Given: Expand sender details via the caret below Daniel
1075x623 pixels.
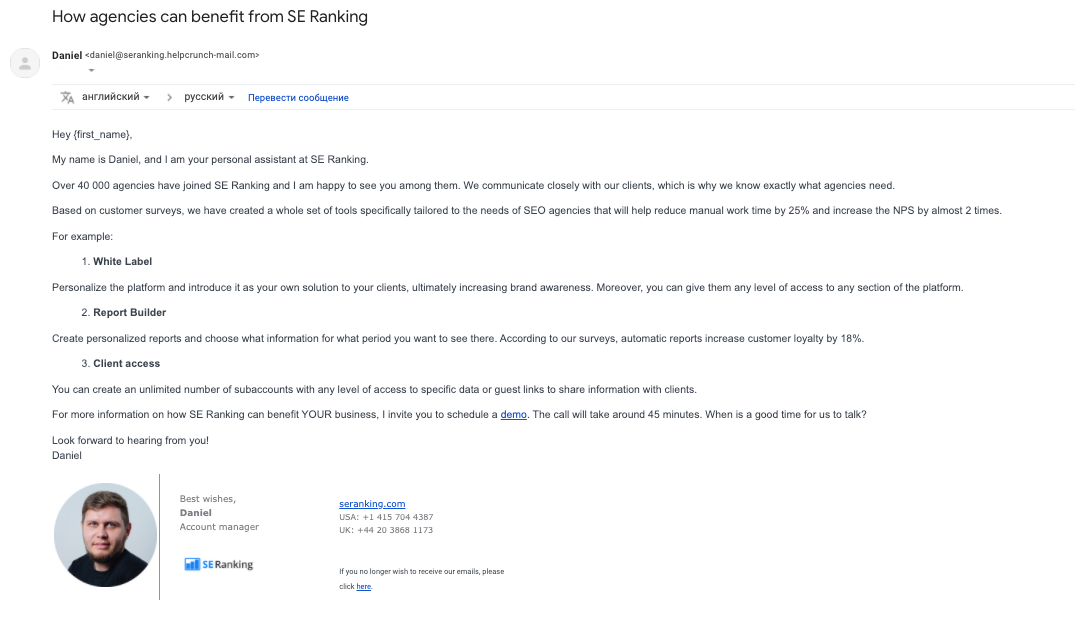Looking at the screenshot, I should pyautogui.click(x=89, y=71).
